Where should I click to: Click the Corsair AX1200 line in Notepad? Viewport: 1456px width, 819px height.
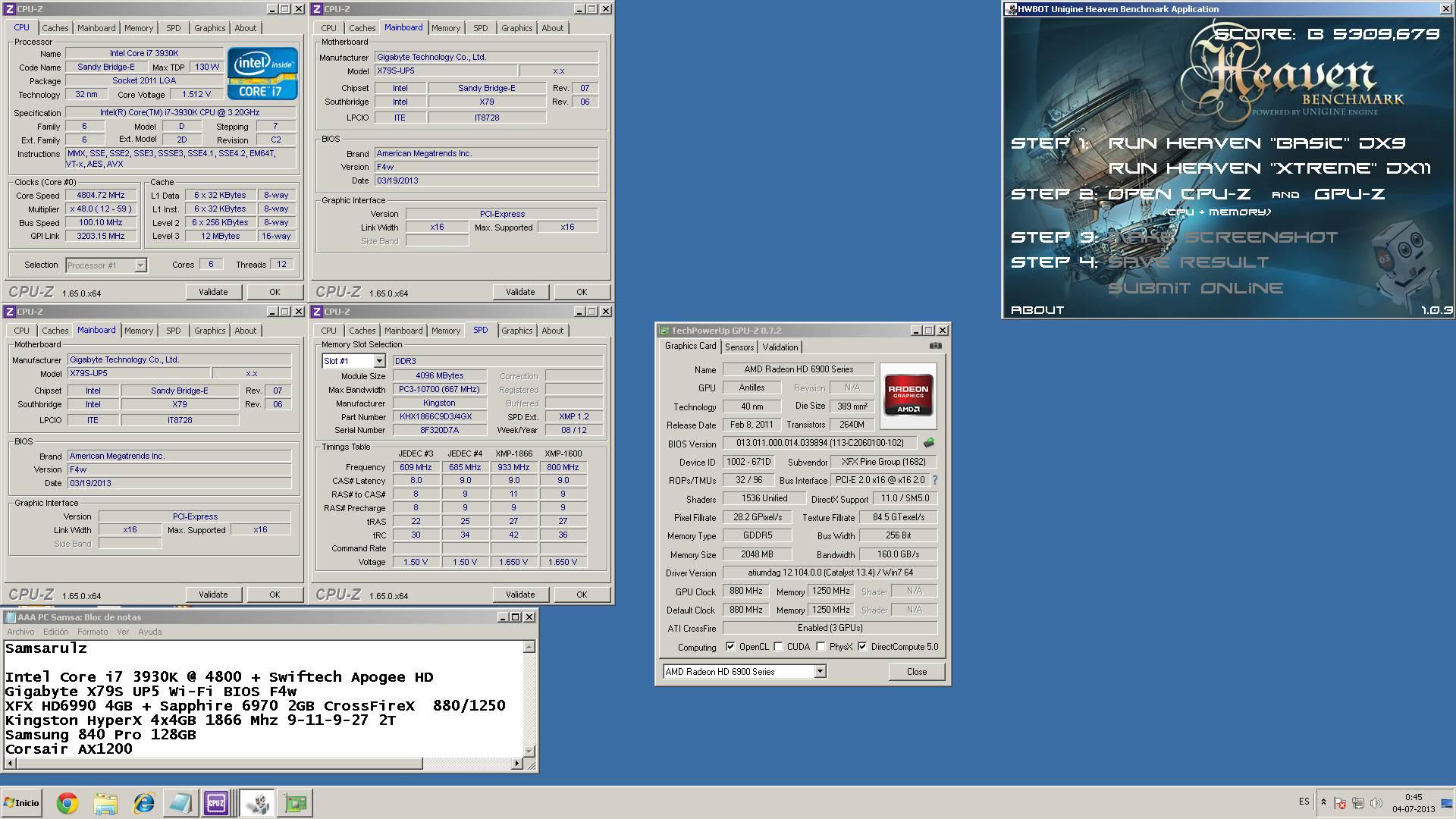tap(68, 749)
